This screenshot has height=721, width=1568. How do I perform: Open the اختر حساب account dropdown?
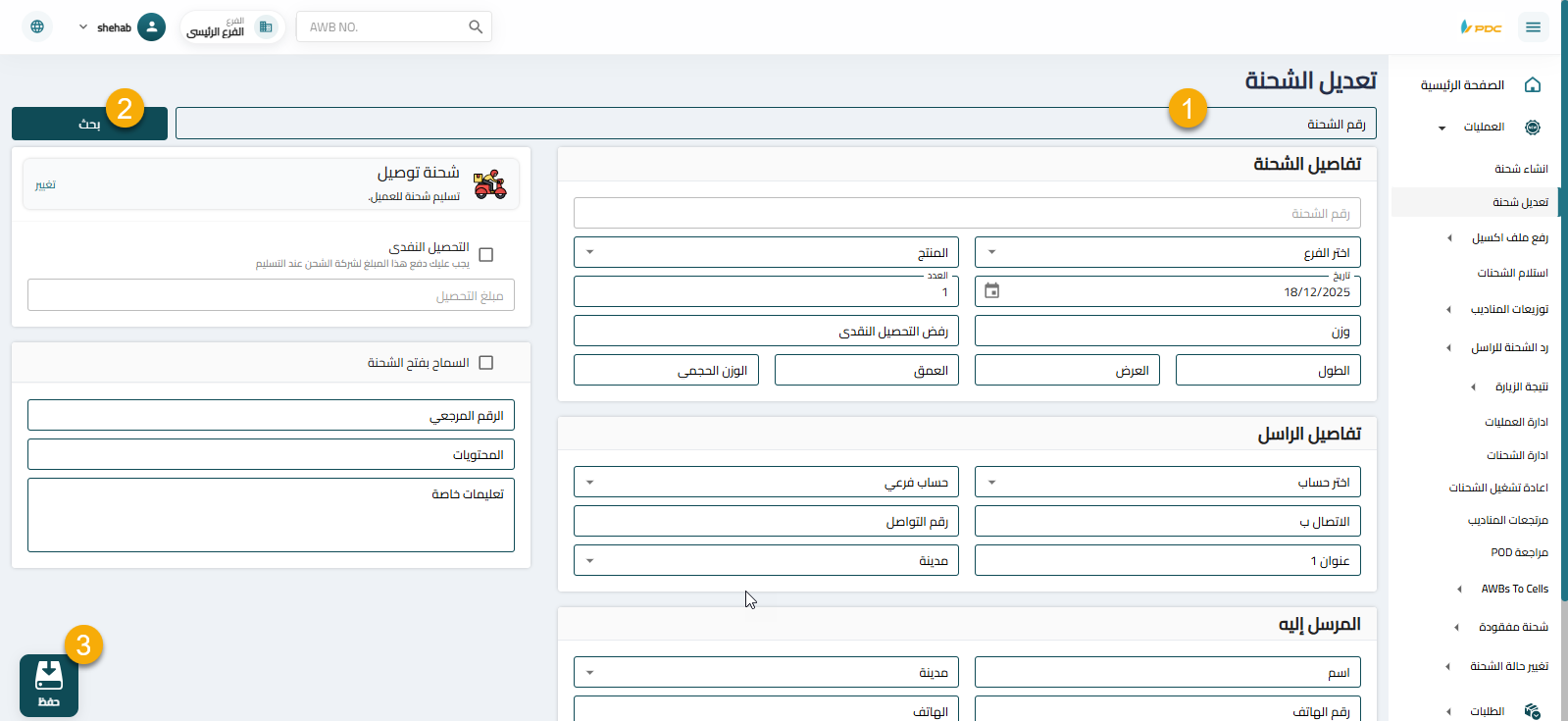point(1167,482)
